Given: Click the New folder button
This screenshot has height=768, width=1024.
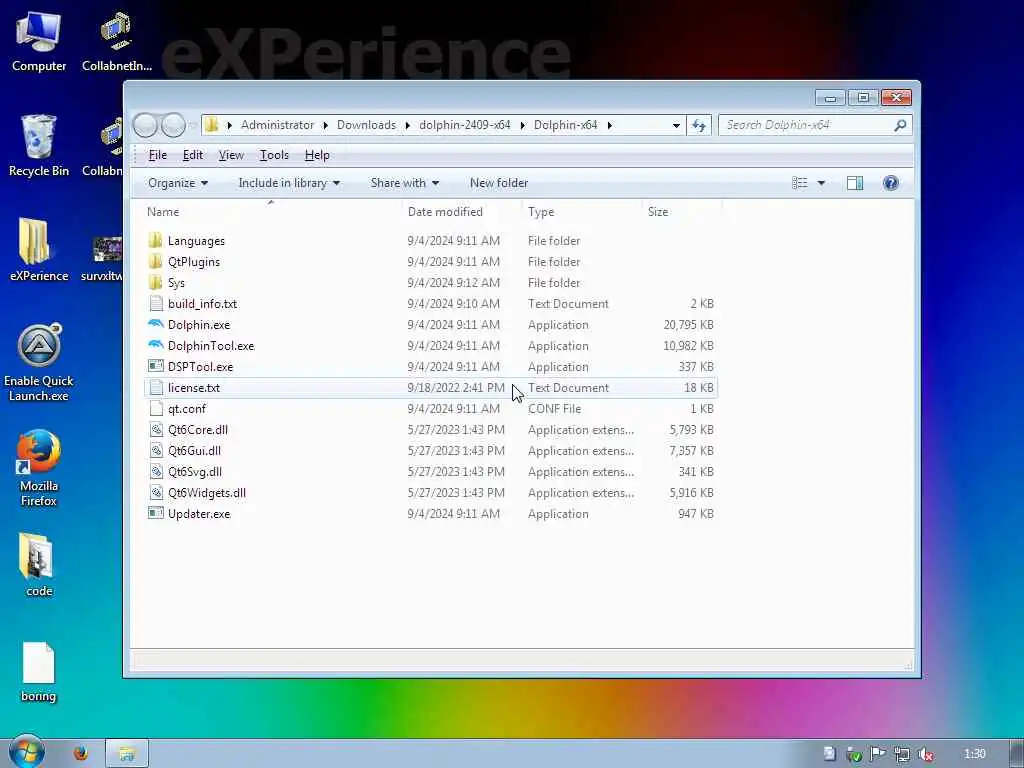Looking at the screenshot, I should 499,183.
